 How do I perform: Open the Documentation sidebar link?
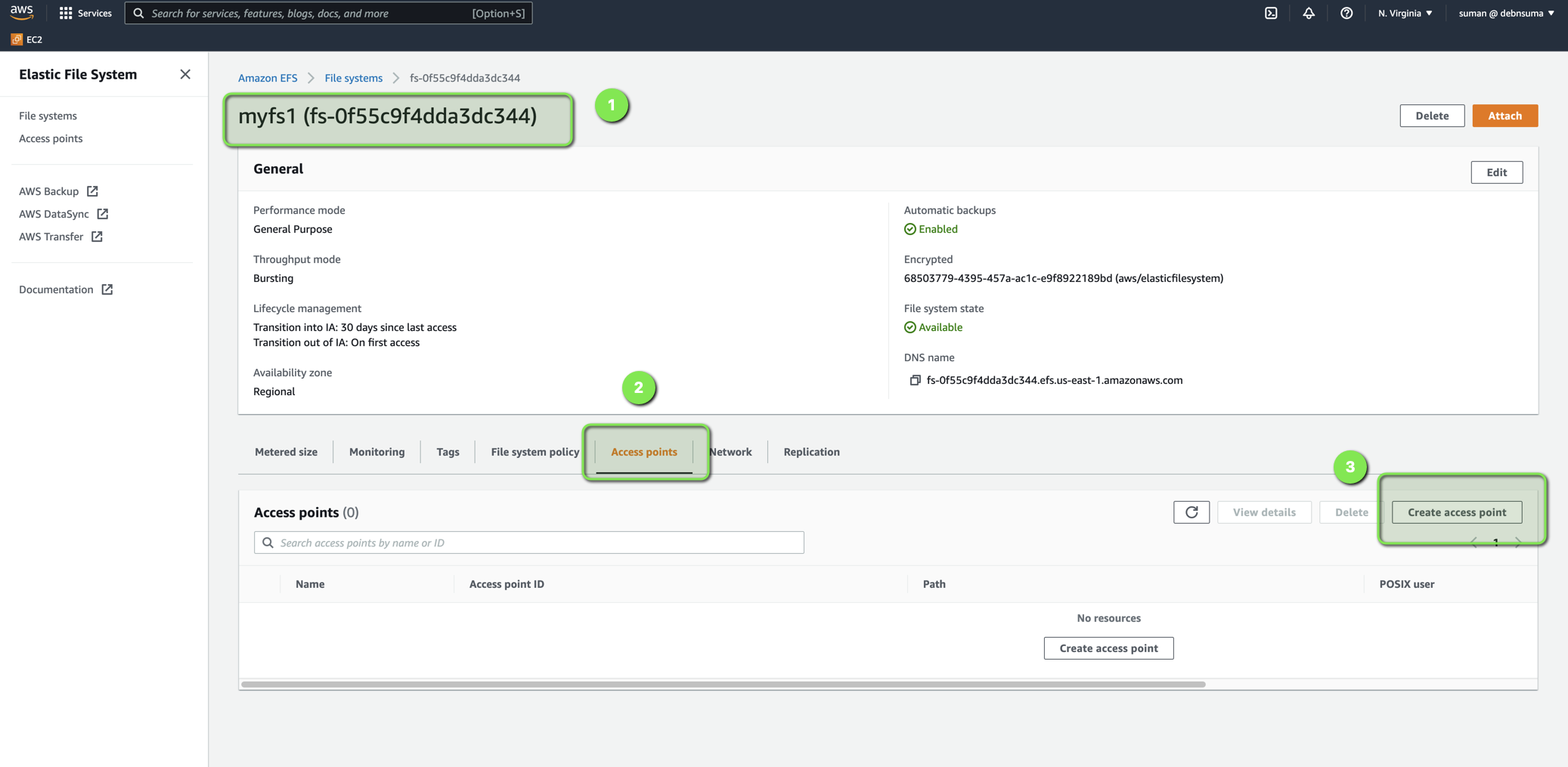pyautogui.click(x=56, y=289)
